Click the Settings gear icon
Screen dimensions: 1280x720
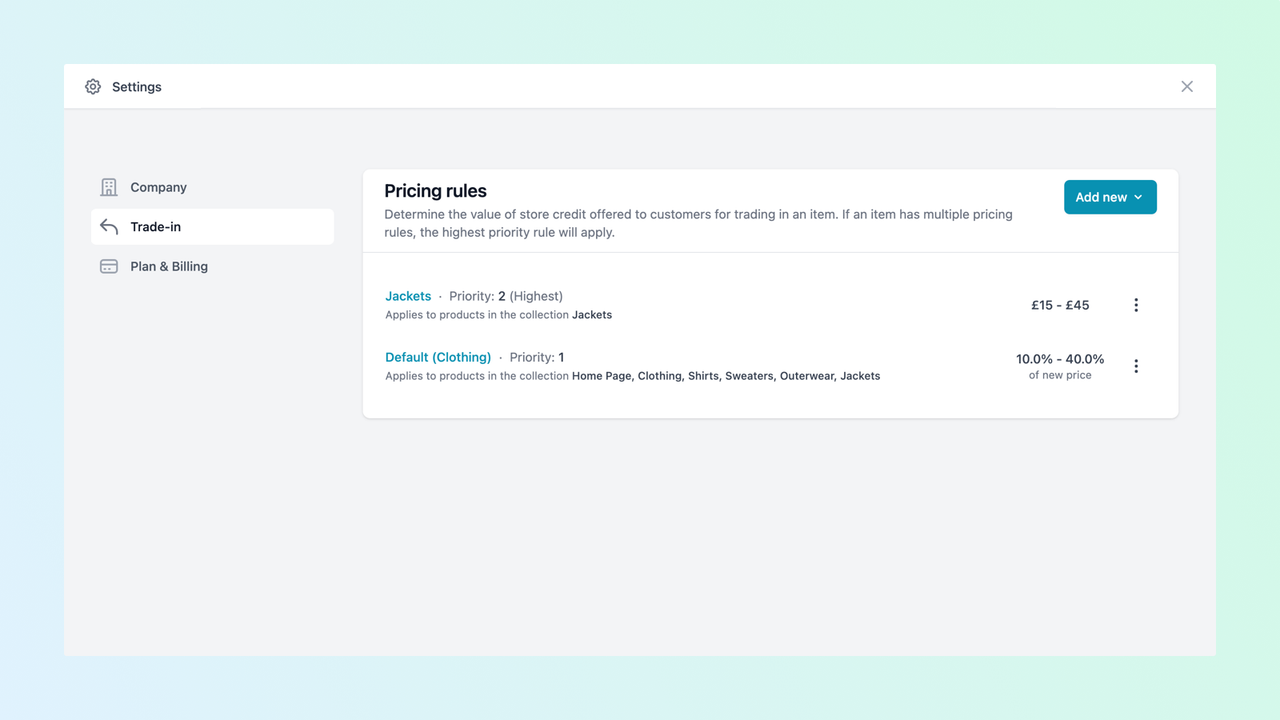[93, 87]
